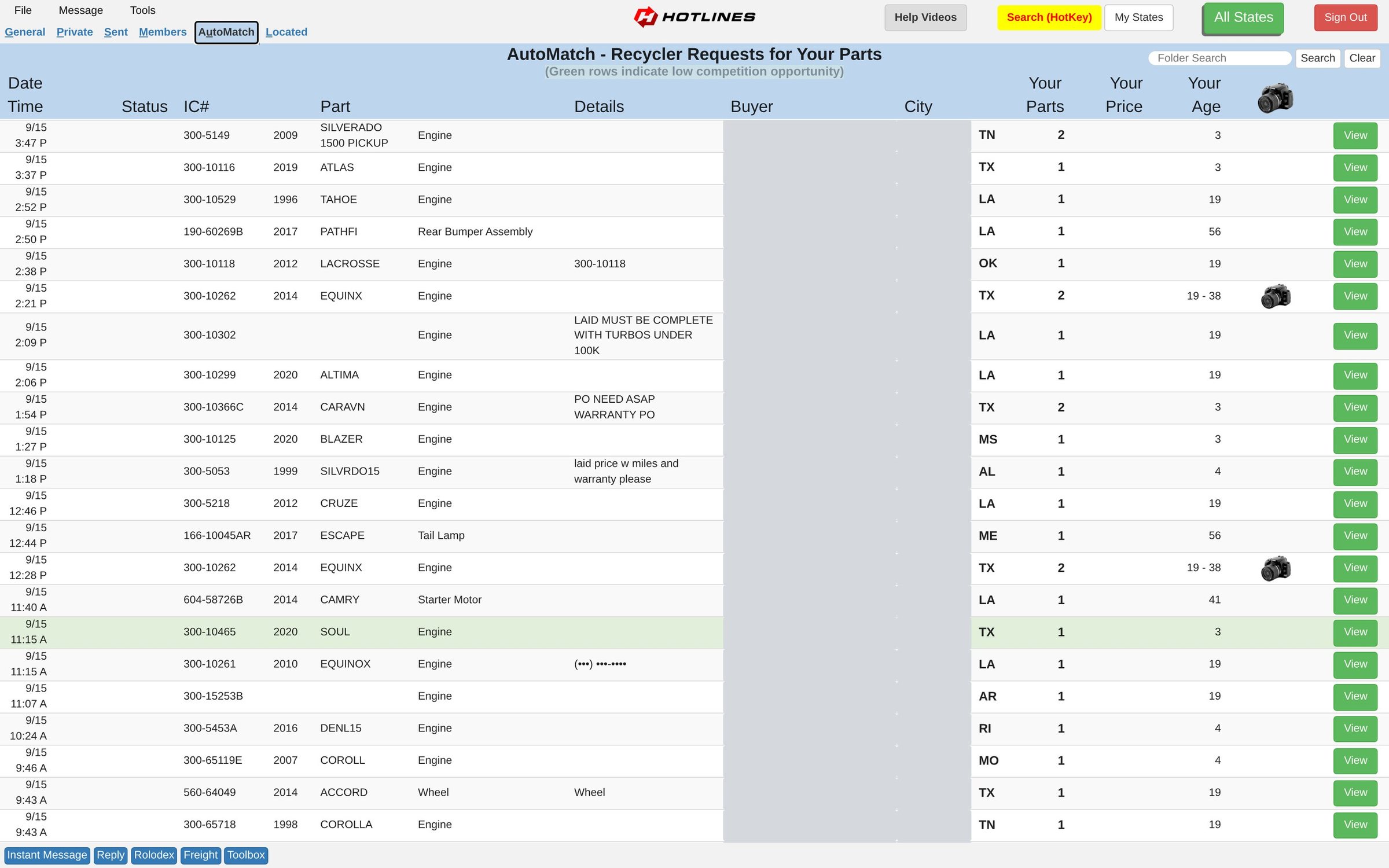Screen dimensions: 1389x868
Task: Click the Sign Out button
Action: [1346, 17]
